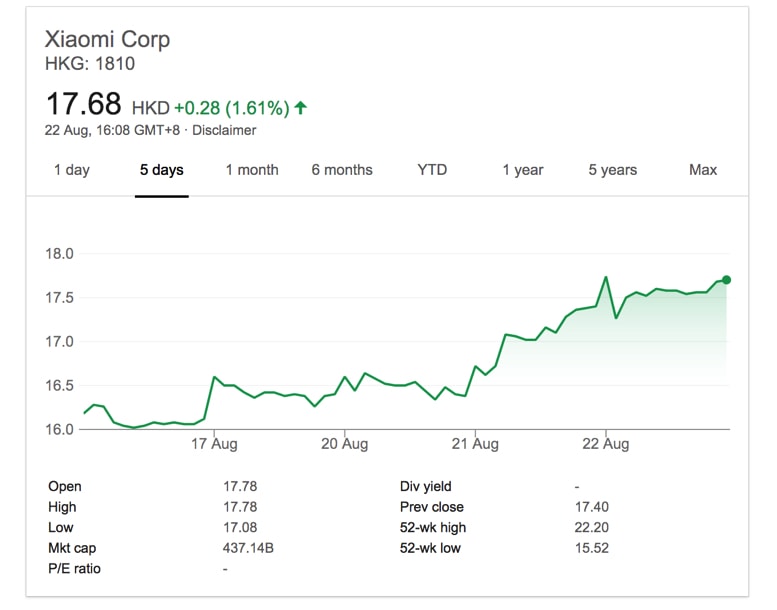This screenshot has height=610, width=777.
Task: Show the 5 years chart
Action: (x=612, y=170)
